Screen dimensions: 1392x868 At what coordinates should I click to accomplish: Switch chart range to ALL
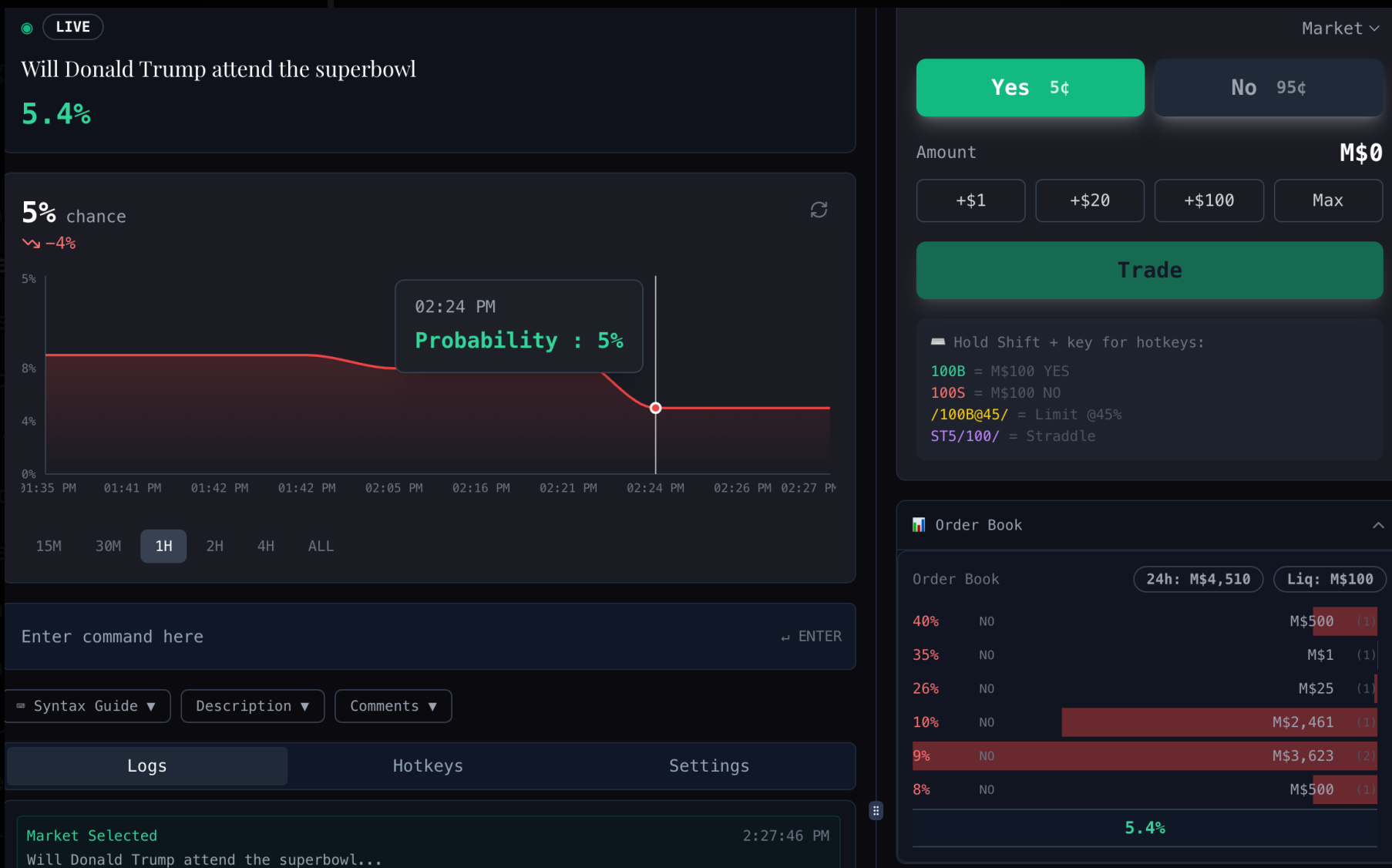[321, 546]
